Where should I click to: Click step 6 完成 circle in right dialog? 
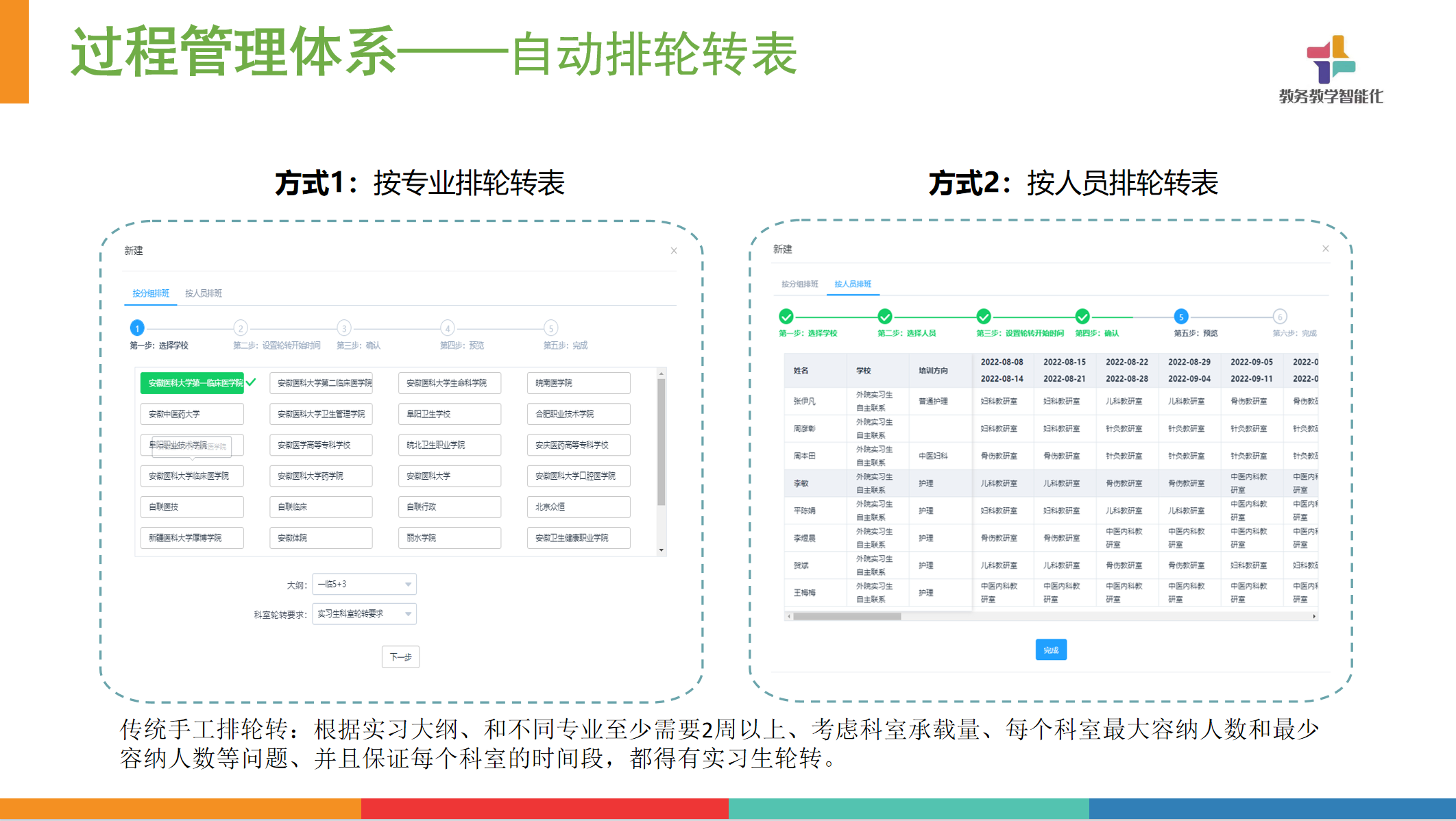tap(1279, 317)
